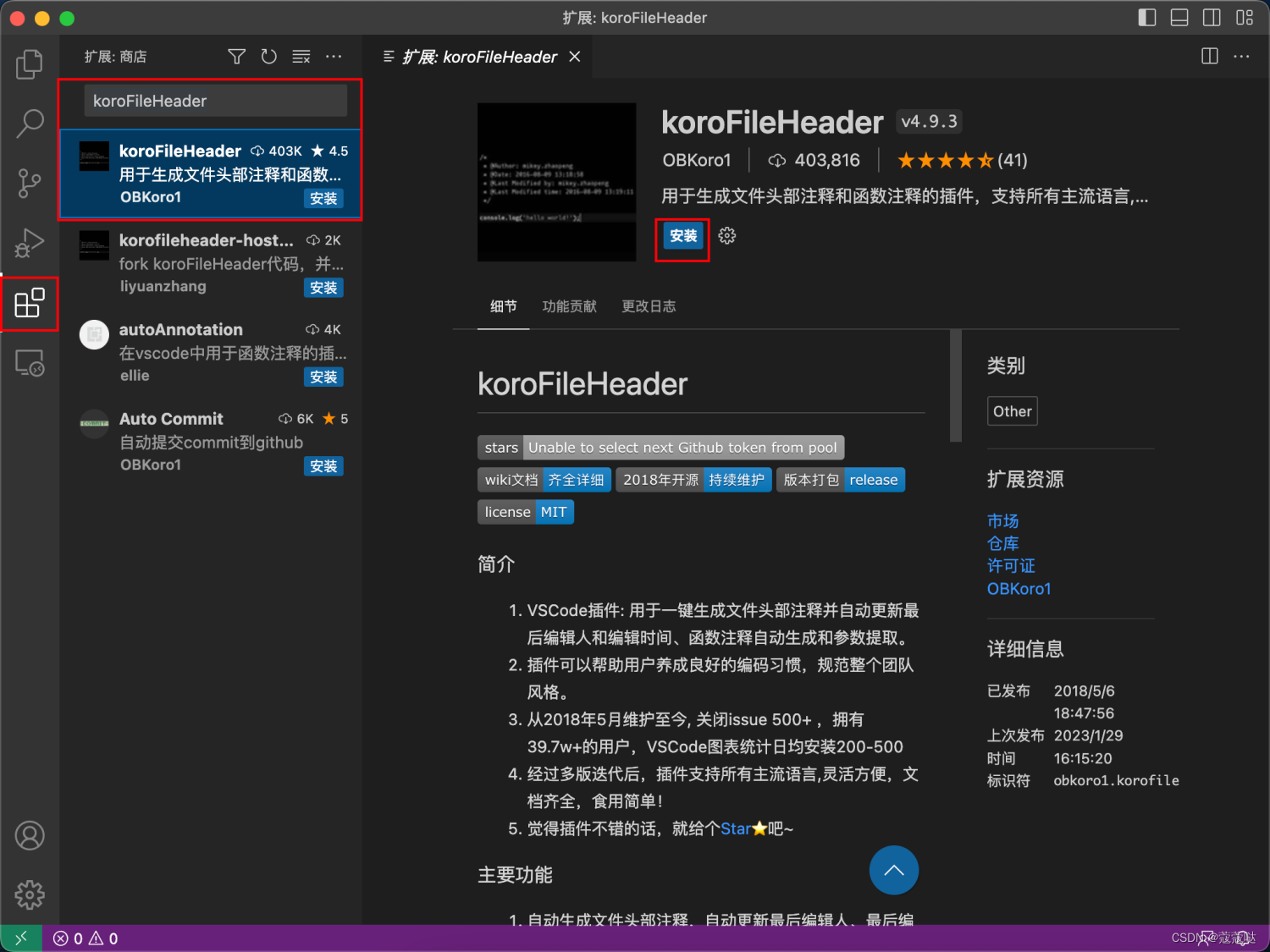Open remote window indicator in status bar
The width and height of the screenshot is (1270, 952).
point(21,938)
